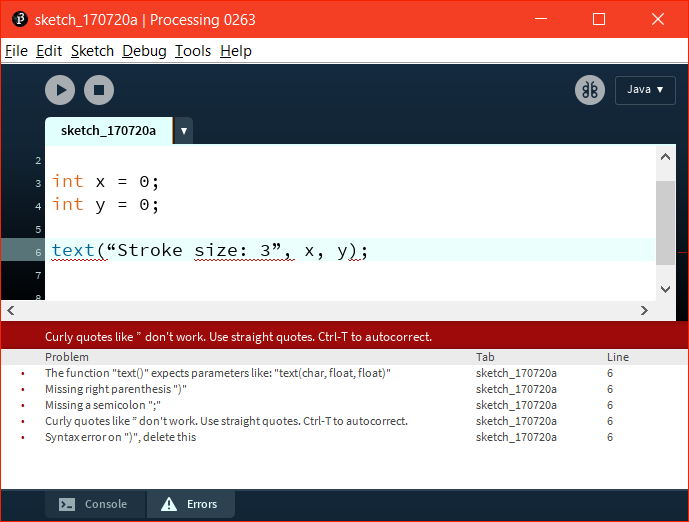Select the 'Curly quotes like' row in the errors table
This screenshot has height=522, width=689.
pos(344,421)
